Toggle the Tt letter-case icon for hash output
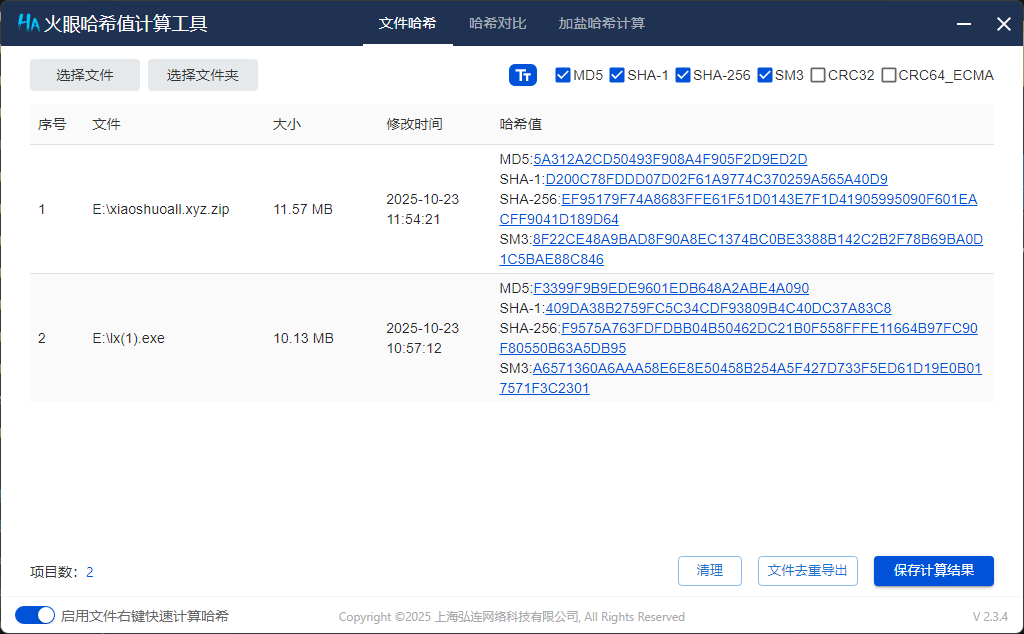This screenshot has width=1024, height=634. 523,75
